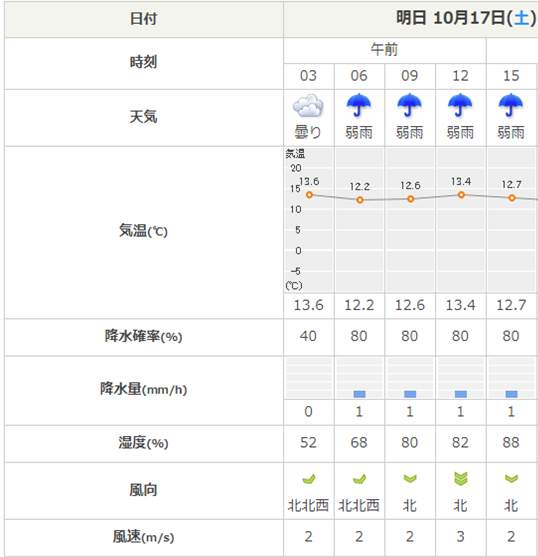Click the 風速(m/s) row header
The width and height of the screenshot is (538, 557).
pyautogui.click(x=143, y=537)
